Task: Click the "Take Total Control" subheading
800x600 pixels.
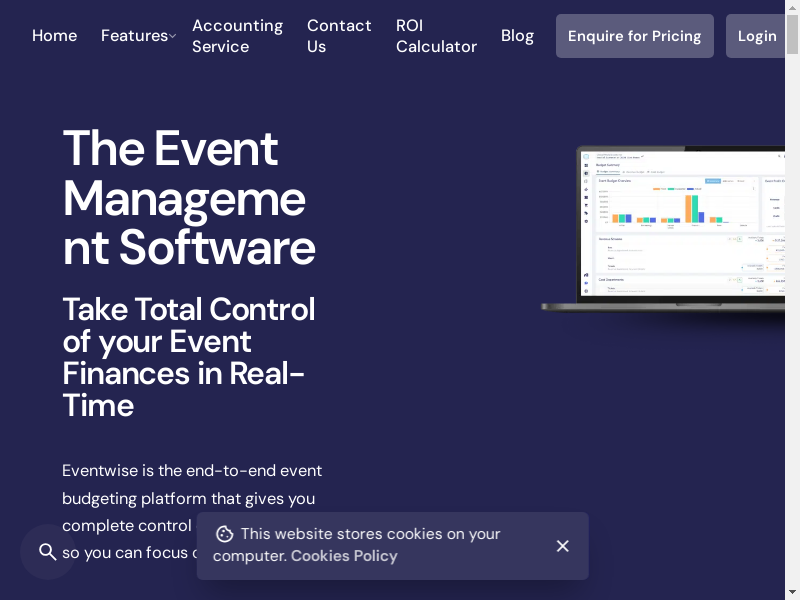Action: 189,356
